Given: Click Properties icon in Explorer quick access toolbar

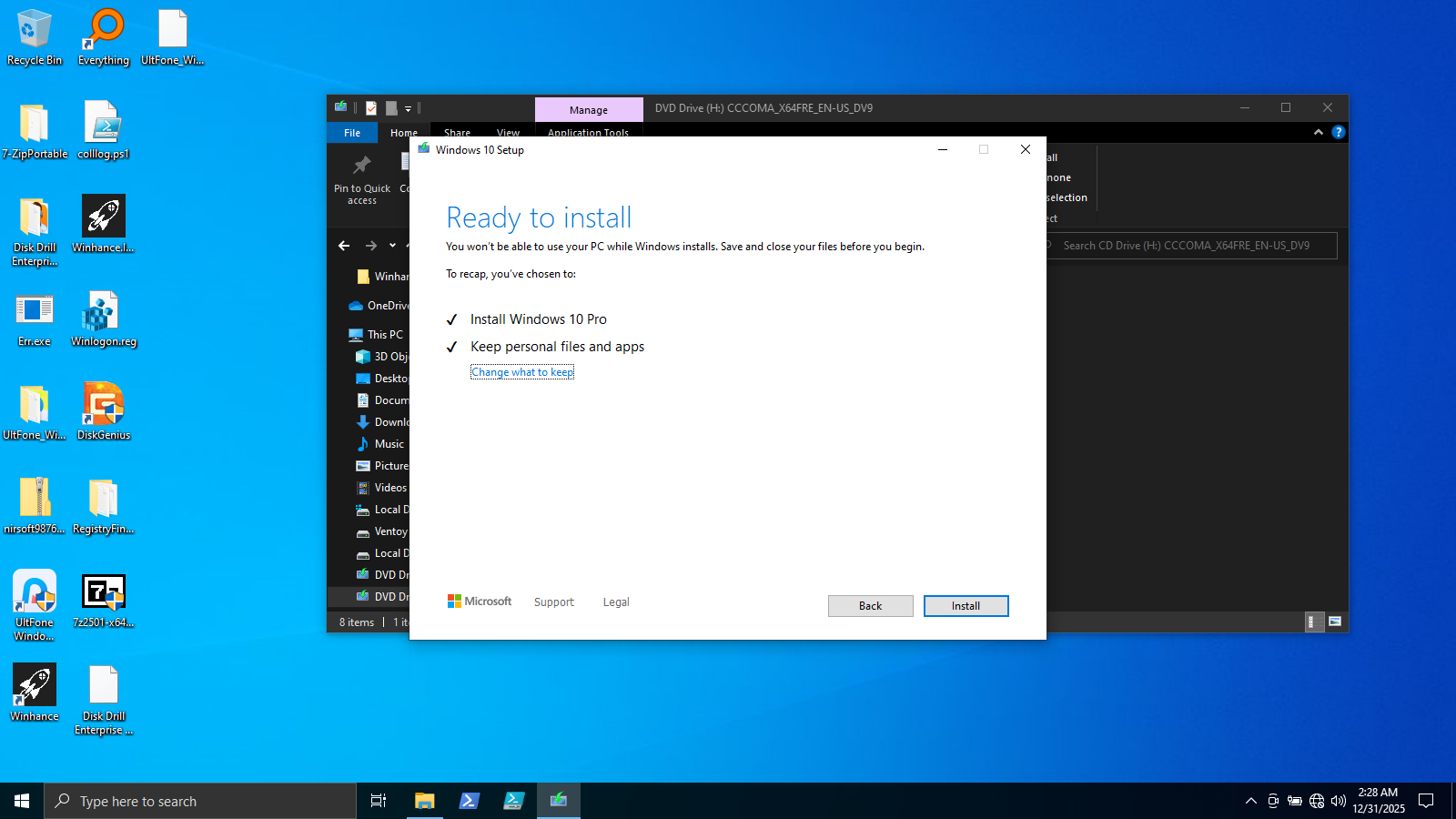Looking at the screenshot, I should pyautogui.click(x=371, y=107).
